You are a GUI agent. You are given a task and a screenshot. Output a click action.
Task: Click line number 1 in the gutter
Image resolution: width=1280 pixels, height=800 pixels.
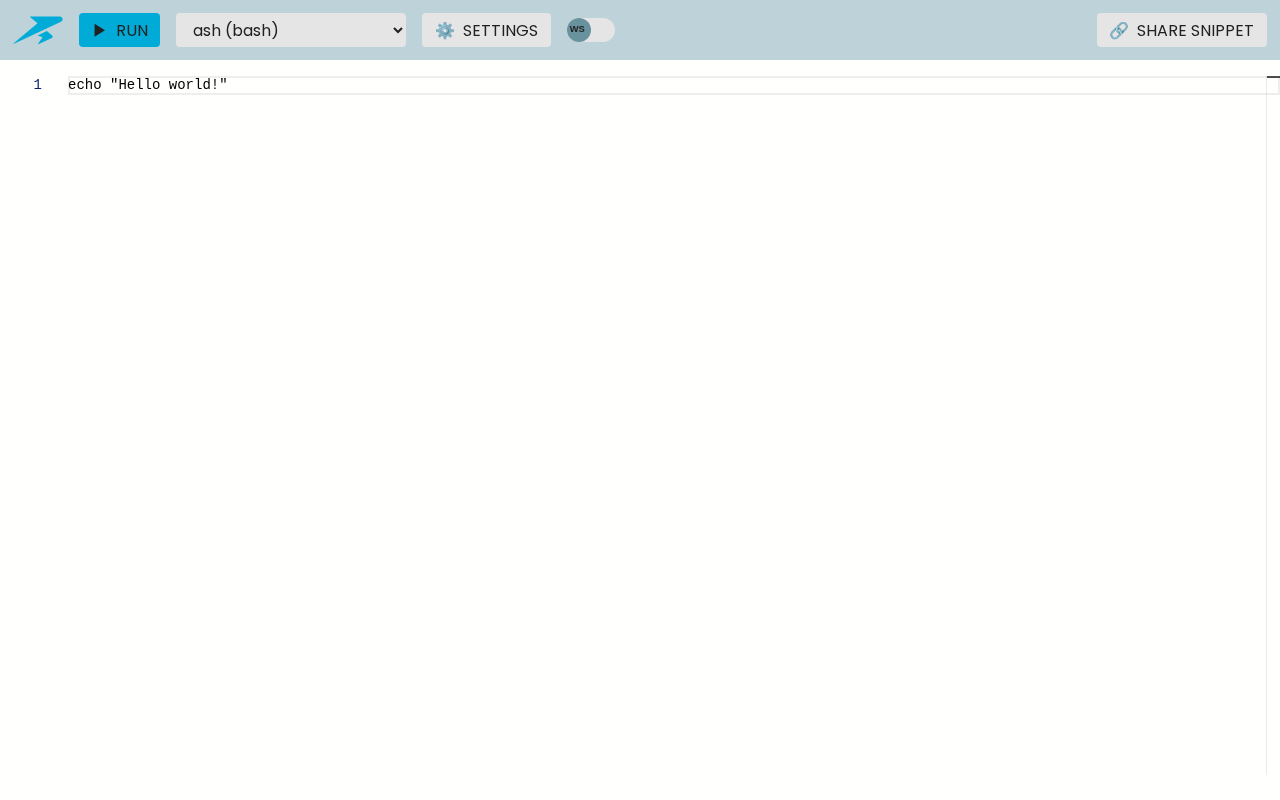[38, 85]
